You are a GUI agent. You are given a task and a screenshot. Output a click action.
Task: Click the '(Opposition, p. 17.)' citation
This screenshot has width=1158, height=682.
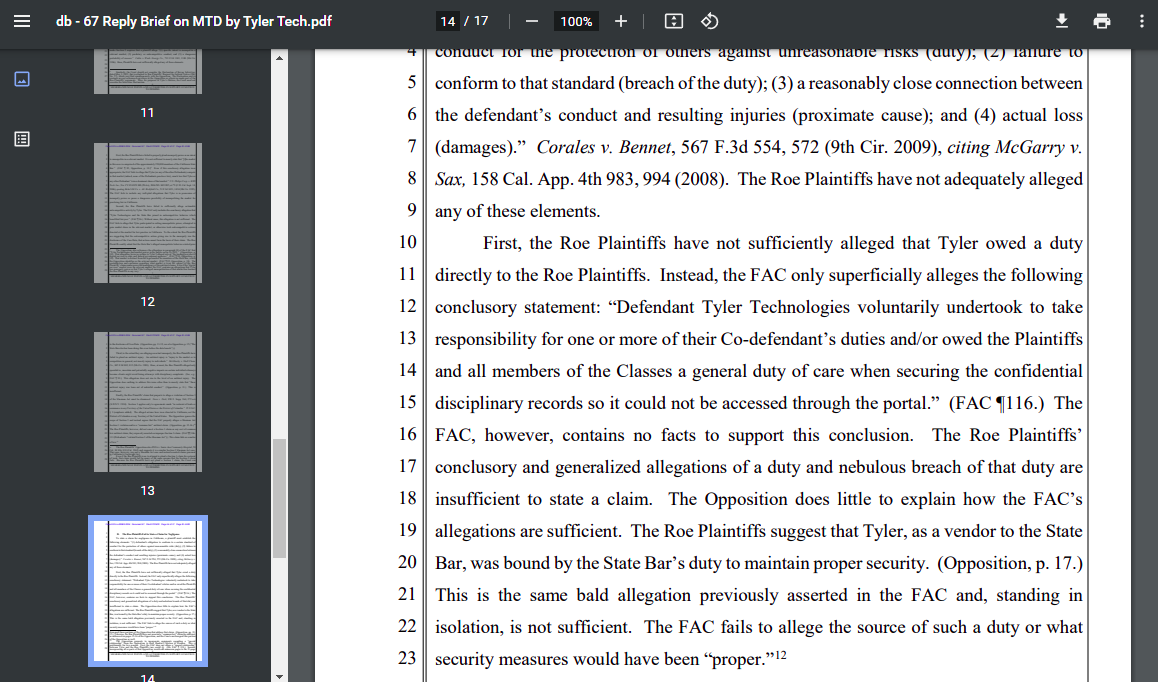(x=1010, y=563)
